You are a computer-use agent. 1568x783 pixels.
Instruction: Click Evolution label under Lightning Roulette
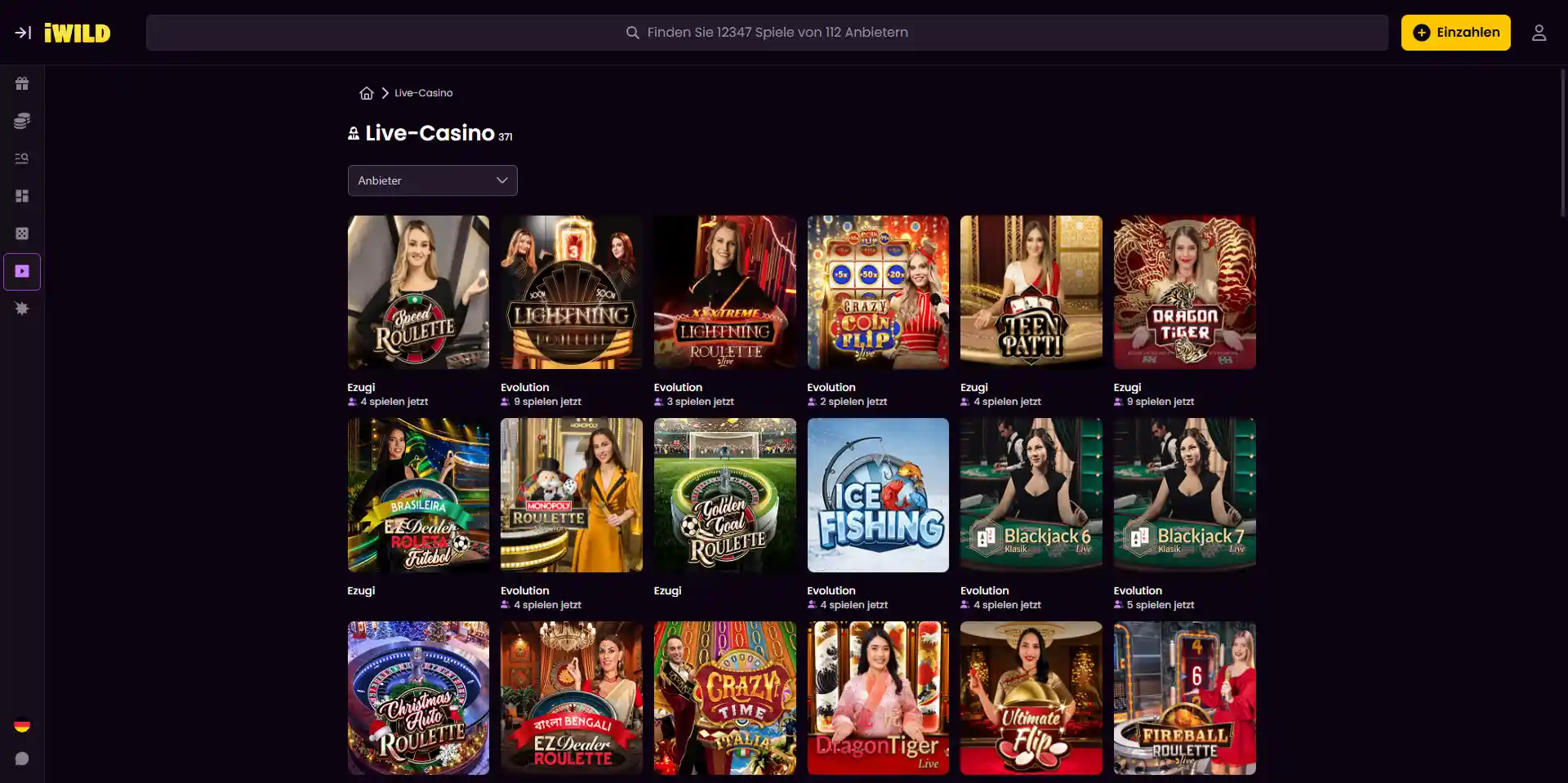pyautogui.click(x=525, y=388)
